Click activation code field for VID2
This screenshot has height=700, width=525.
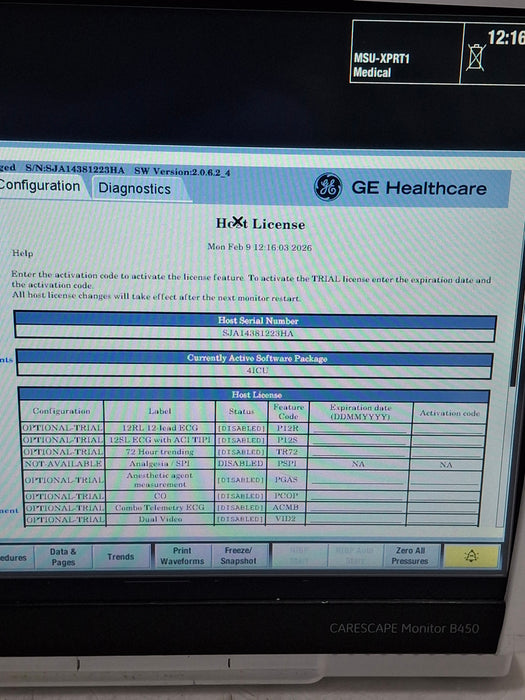[x=442, y=520]
